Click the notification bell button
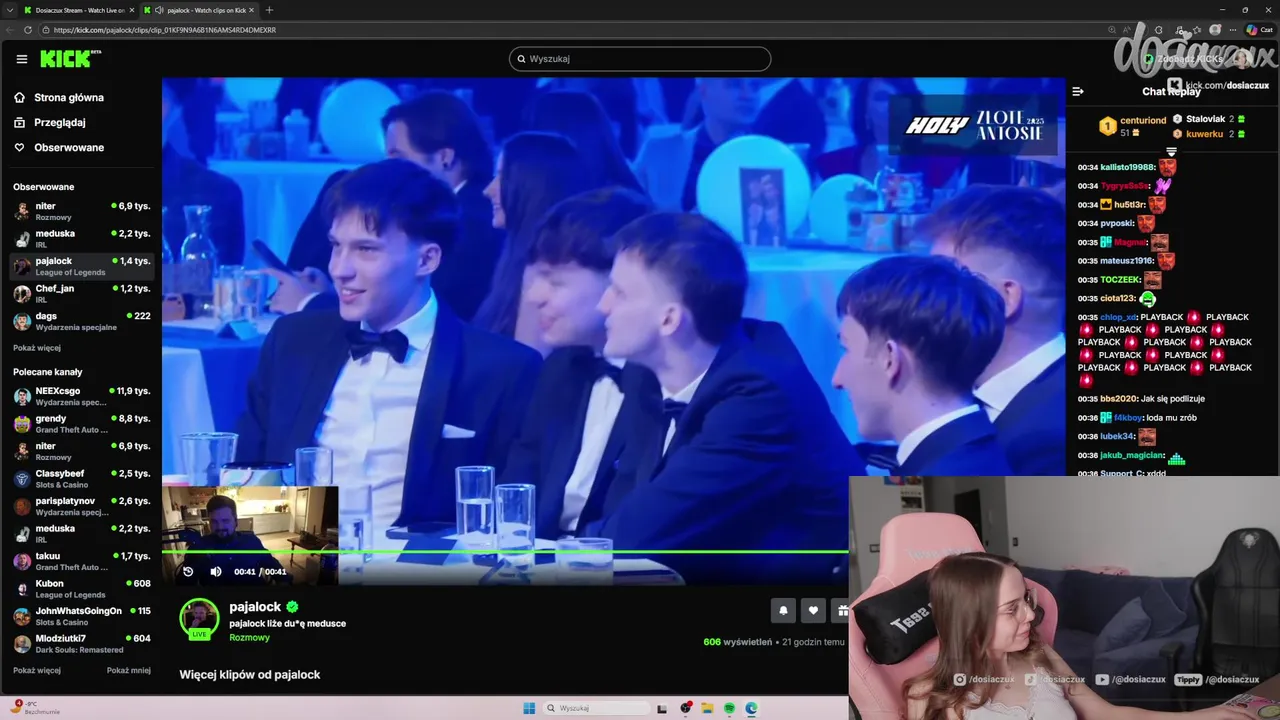Viewport: 1280px width, 720px height. tap(783, 610)
